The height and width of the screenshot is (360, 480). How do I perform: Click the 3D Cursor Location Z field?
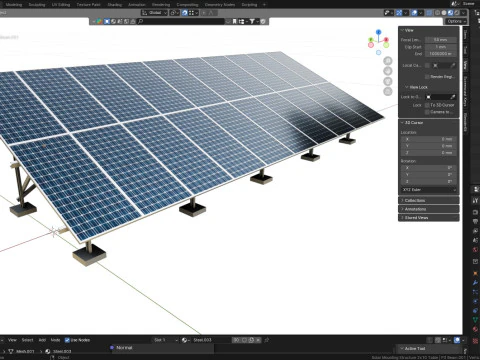(428, 153)
